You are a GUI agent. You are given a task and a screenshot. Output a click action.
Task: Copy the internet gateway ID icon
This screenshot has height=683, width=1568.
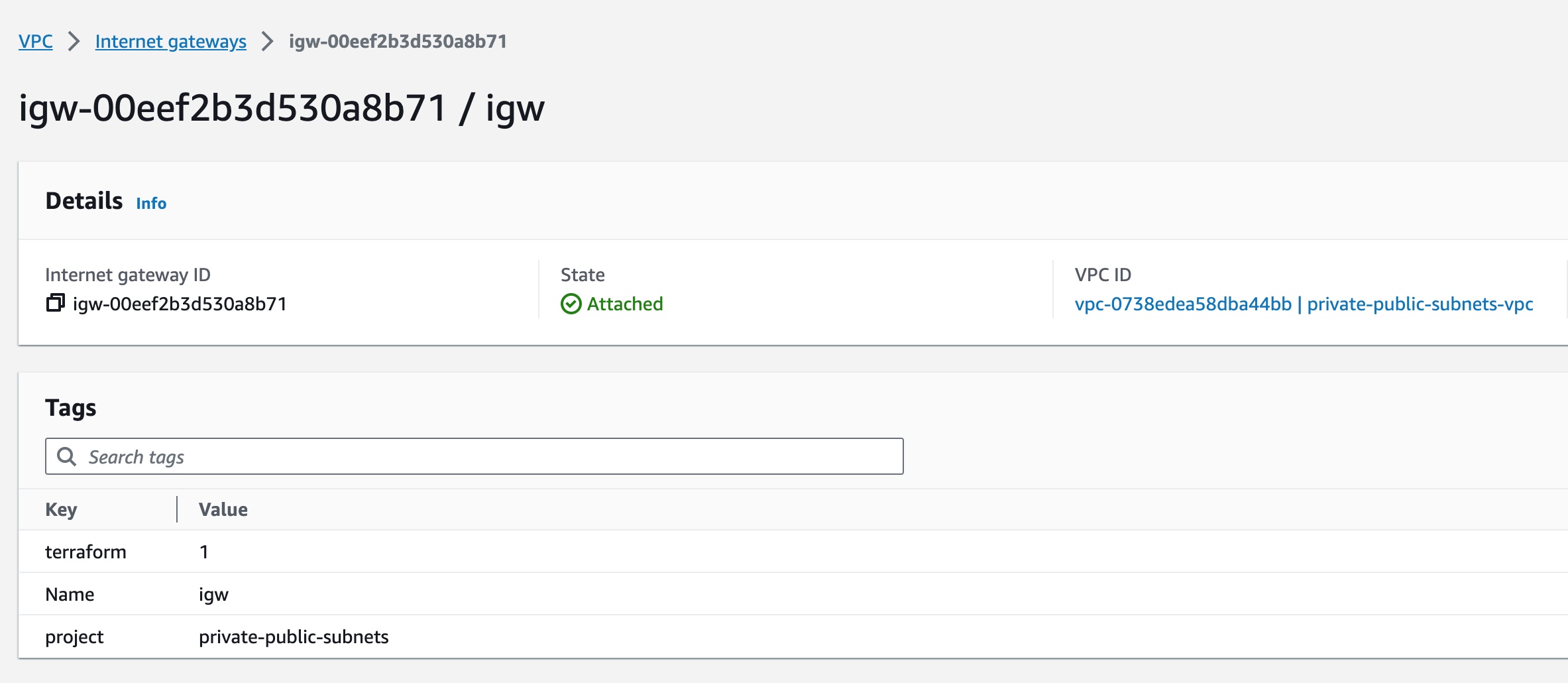(55, 303)
